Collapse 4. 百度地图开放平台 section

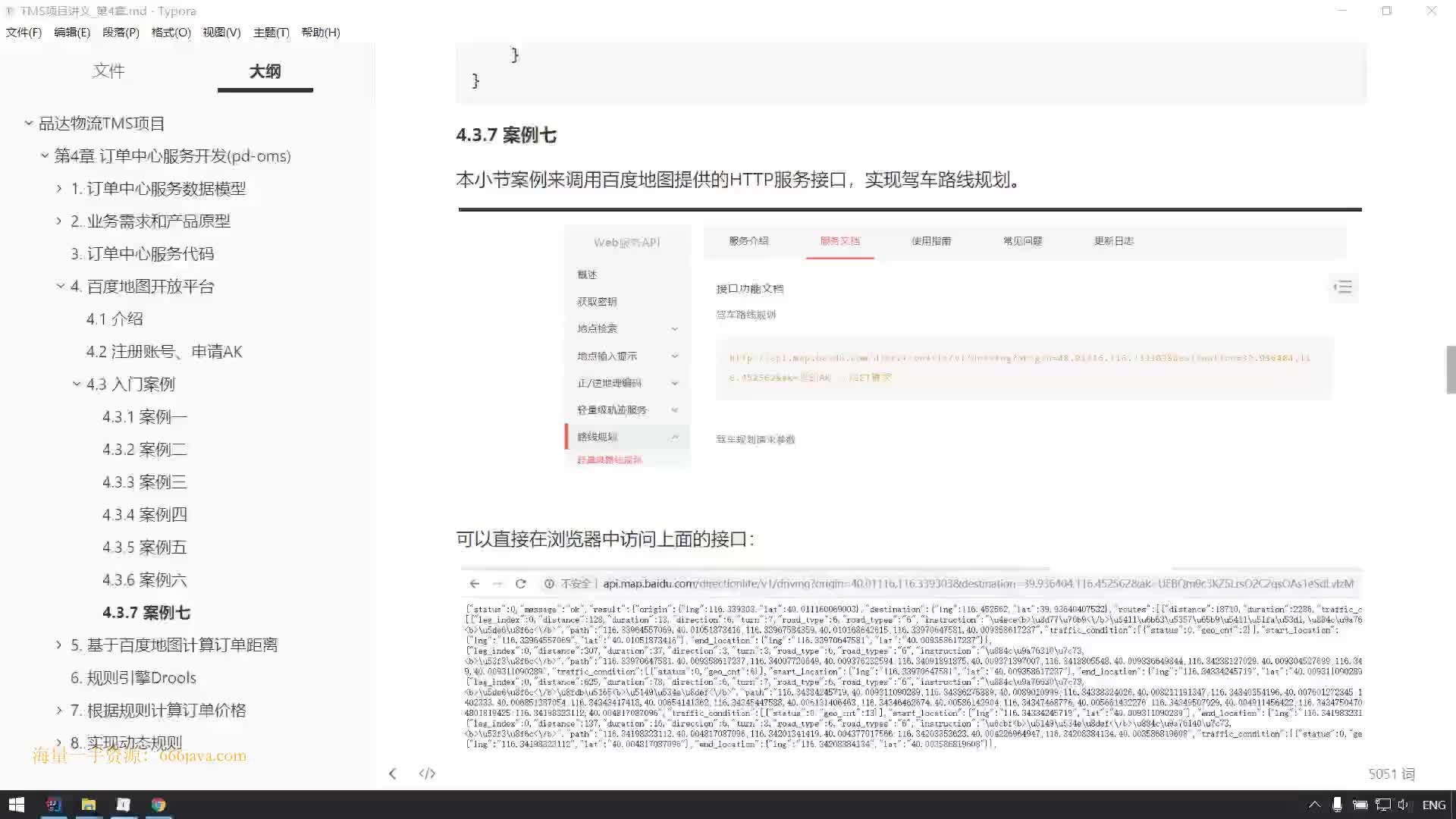[60, 286]
